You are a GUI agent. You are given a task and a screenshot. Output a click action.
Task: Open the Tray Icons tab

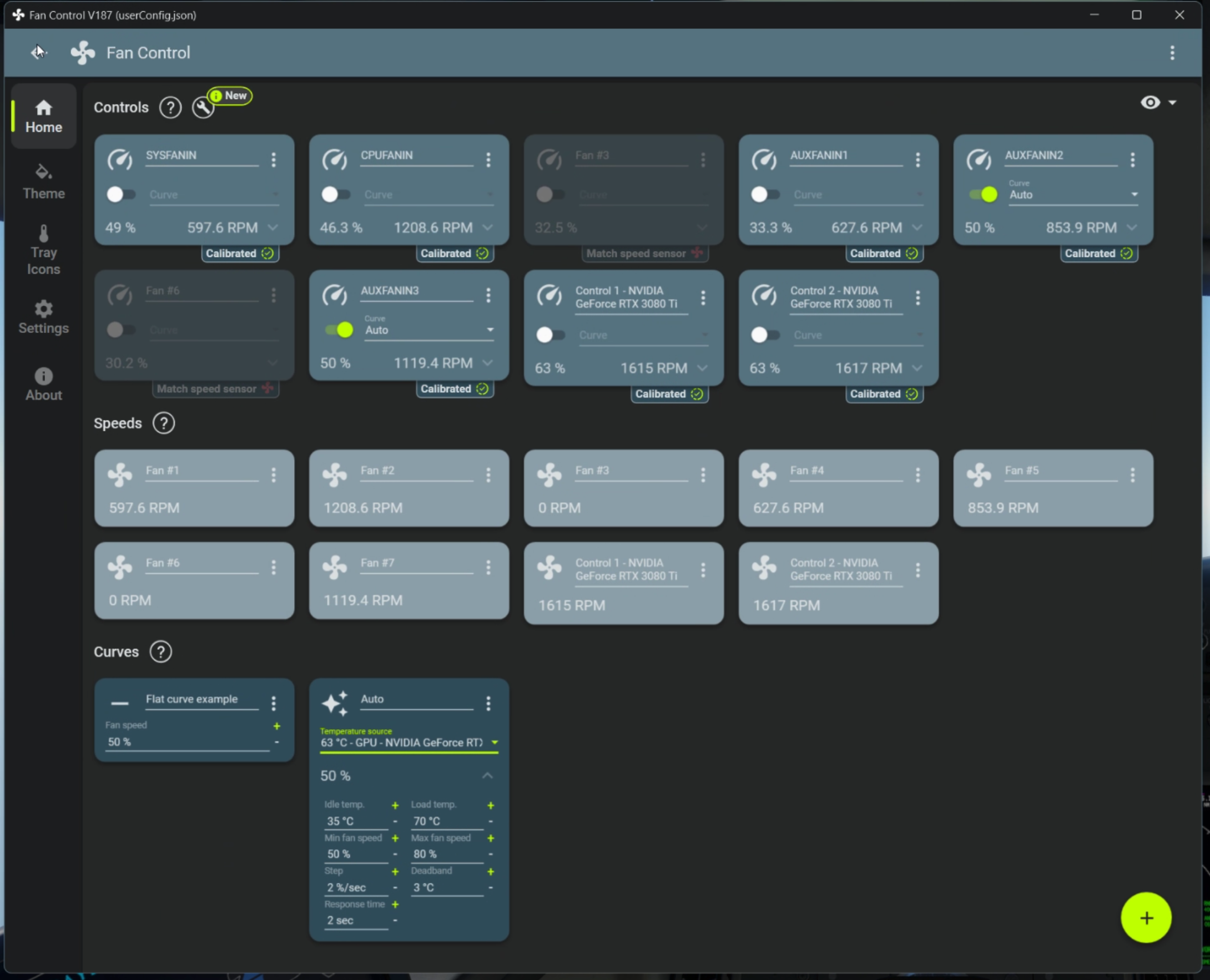tap(43, 249)
